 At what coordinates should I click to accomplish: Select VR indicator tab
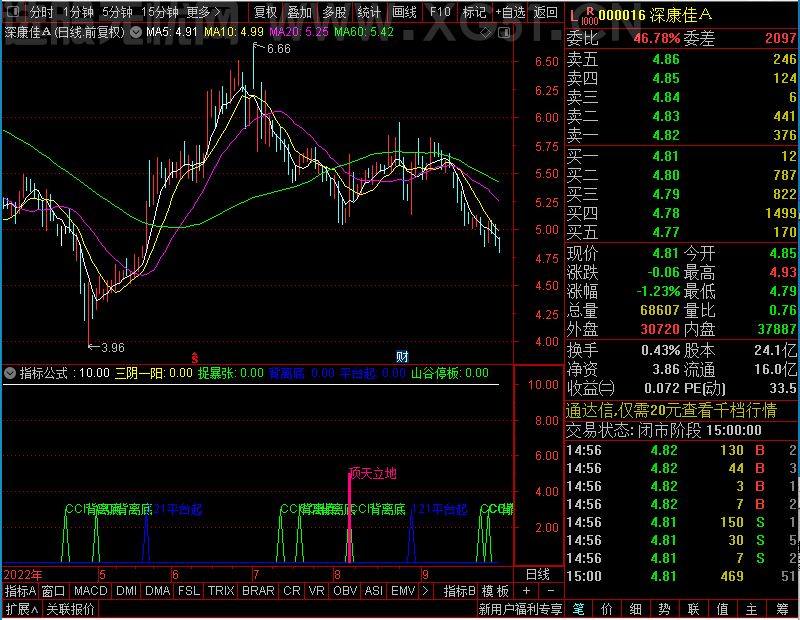pos(316,591)
